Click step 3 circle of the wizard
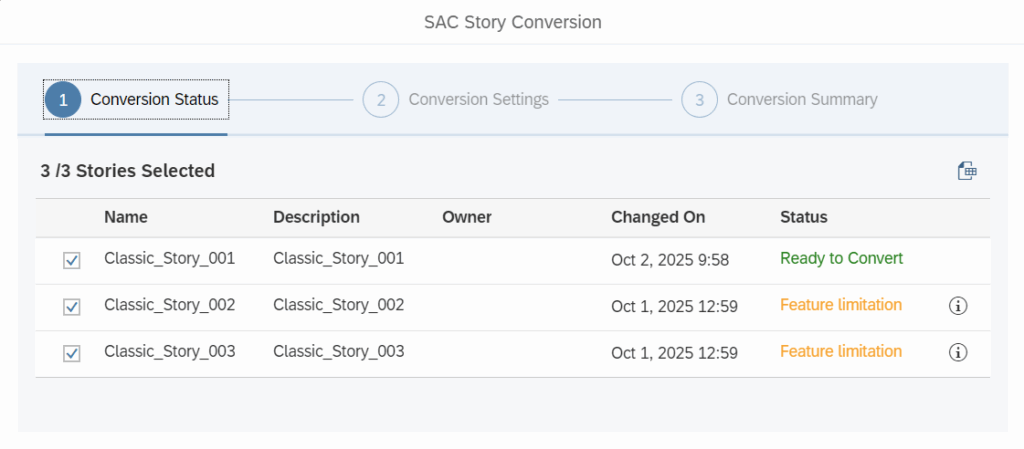Image resolution: width=1024 pixels, height=449 pixels. 699,100
